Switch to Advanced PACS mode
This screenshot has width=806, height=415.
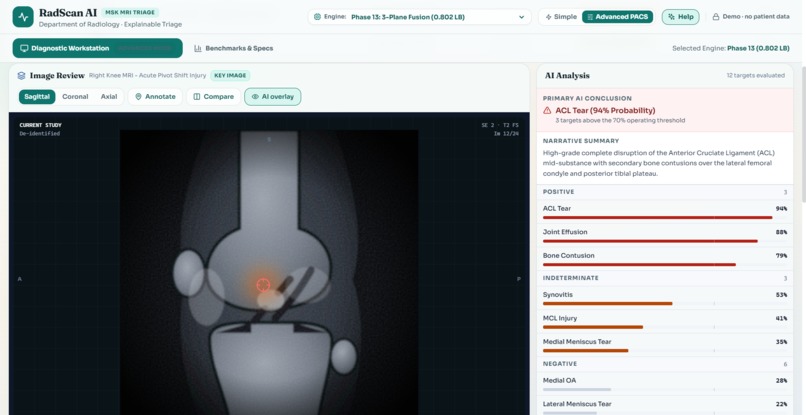pos(617,17)
